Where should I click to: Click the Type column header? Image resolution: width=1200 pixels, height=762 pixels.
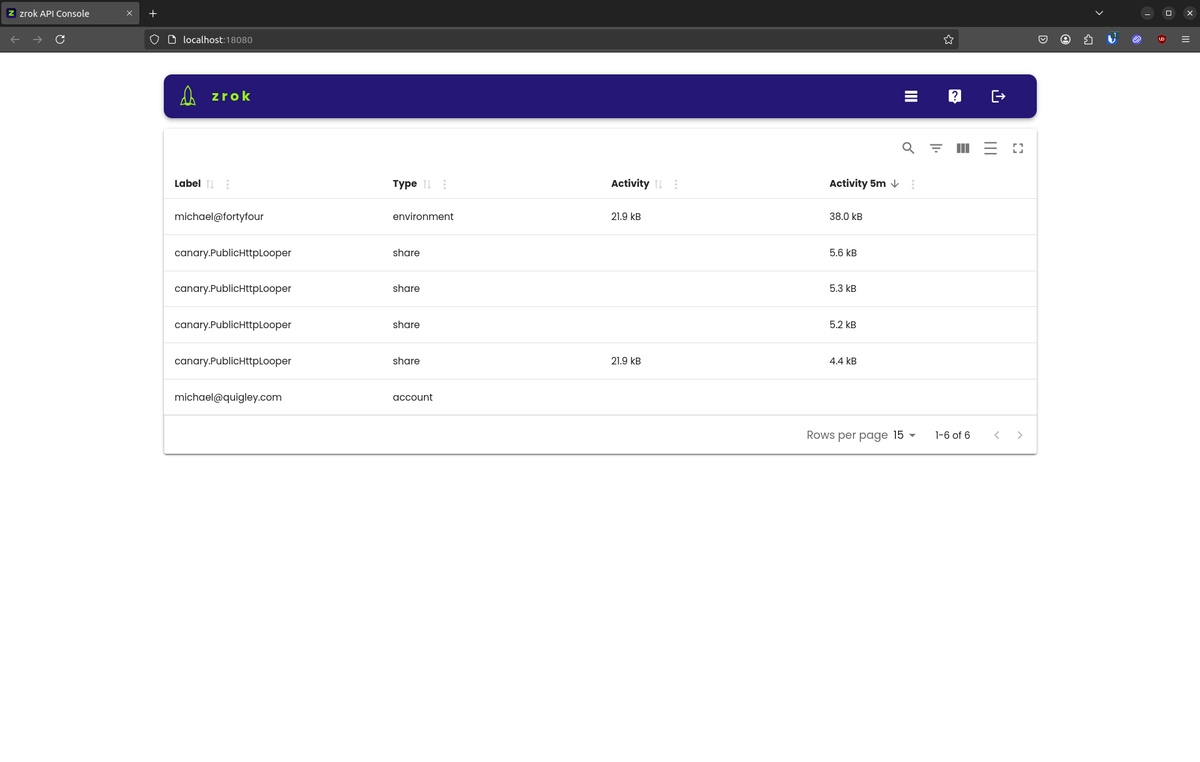tap(405, 184)
